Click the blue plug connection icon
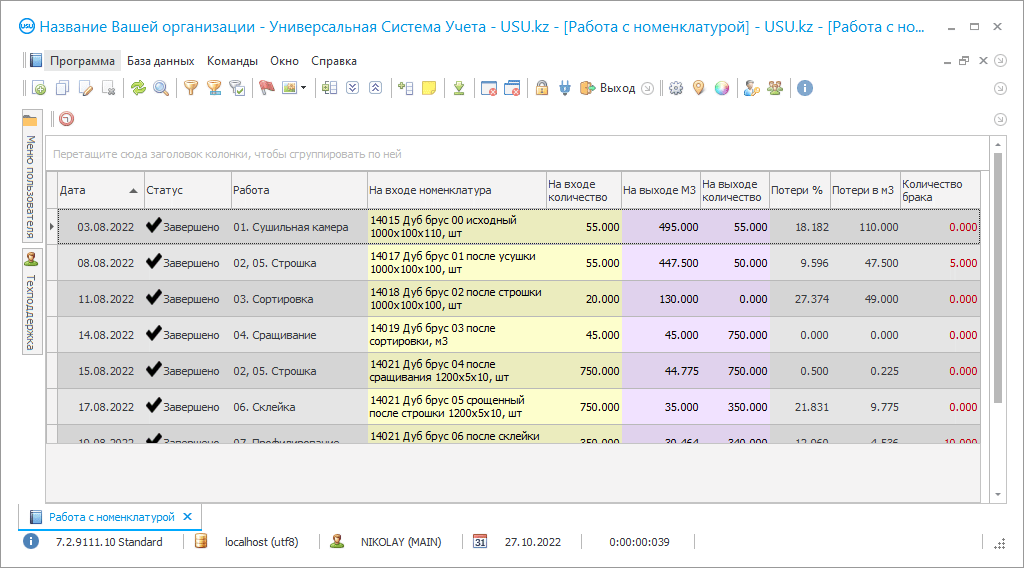Image resolution: width=1024 pixels, height=568 pixels. coord(565,88)
